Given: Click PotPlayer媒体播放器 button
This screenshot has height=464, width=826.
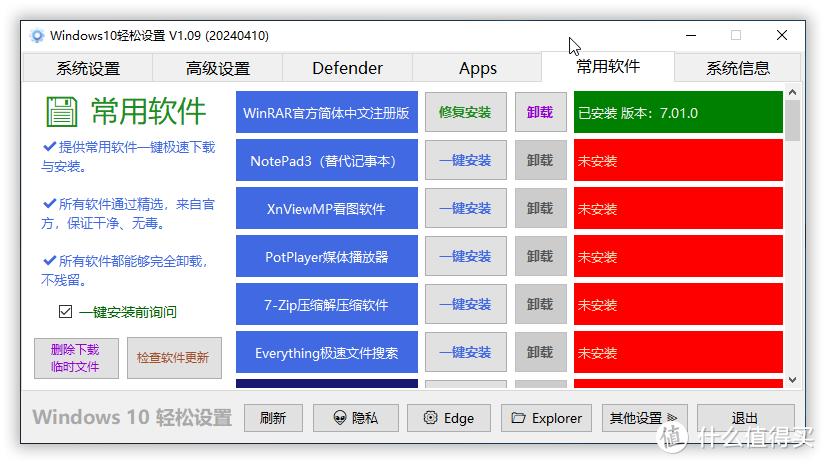Looking at the screenshot, I should 327,256.
